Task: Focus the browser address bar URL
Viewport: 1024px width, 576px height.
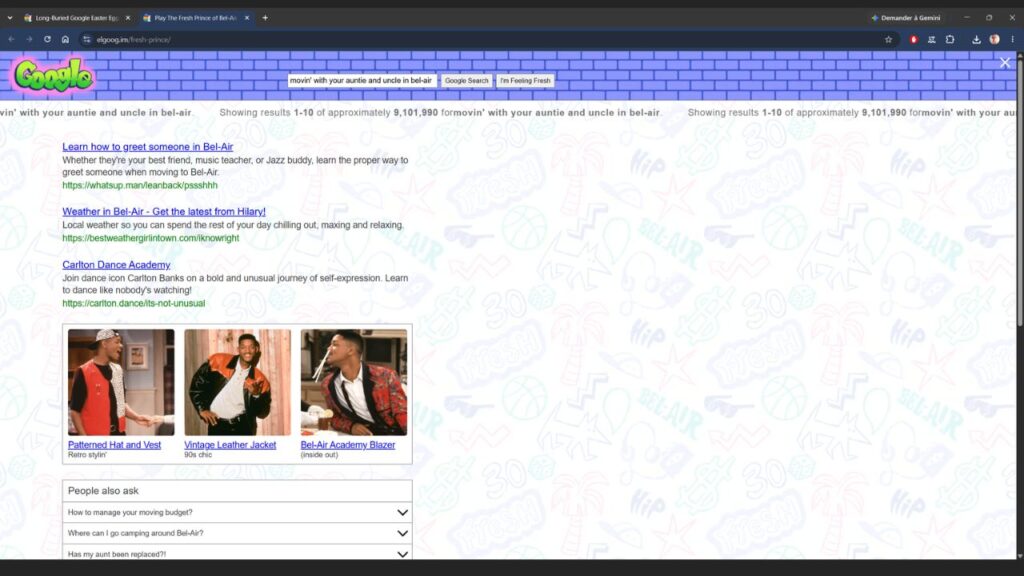Action: [x=134, y=39]
